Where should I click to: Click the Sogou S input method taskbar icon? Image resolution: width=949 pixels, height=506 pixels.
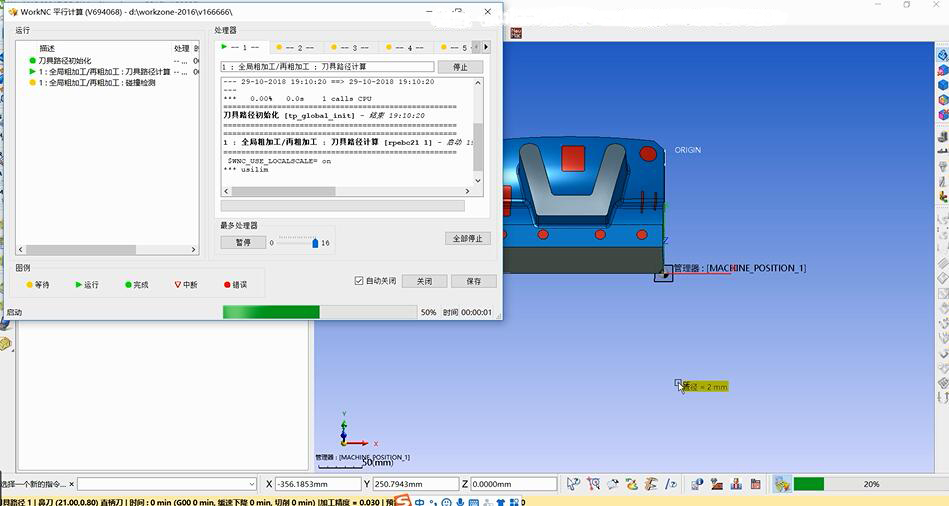tap(403, 500)
